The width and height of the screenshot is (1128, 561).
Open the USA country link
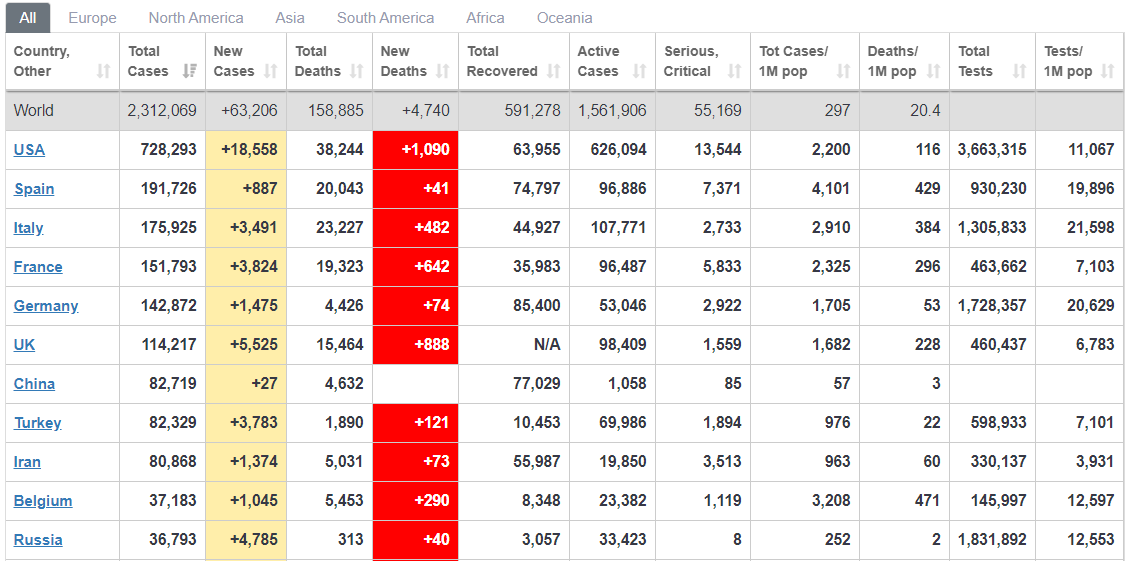(29, 150)
